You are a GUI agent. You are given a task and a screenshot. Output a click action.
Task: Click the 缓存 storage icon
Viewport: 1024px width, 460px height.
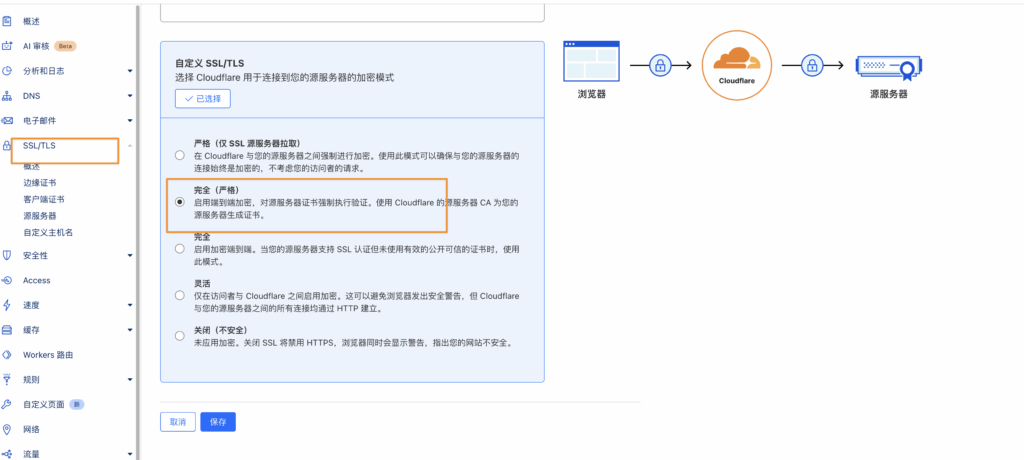[x=7, y=330]
